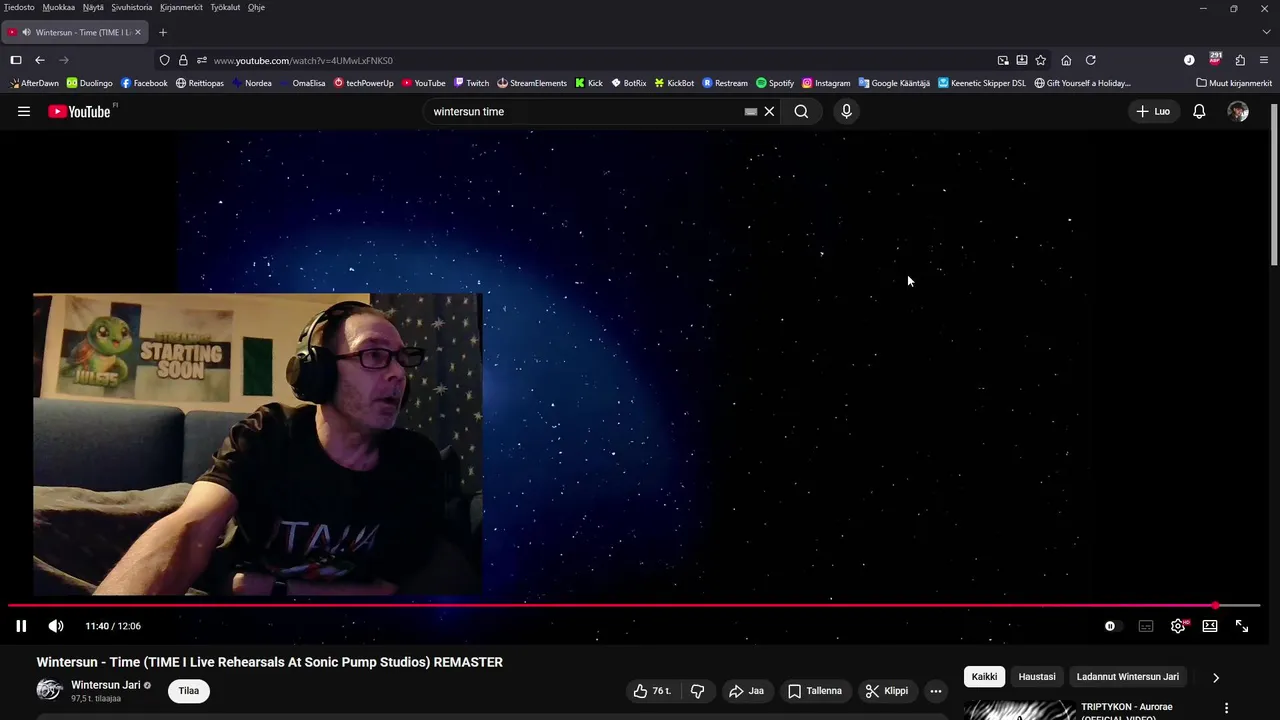Open the Firefox account J icon

coord(1189,60)
